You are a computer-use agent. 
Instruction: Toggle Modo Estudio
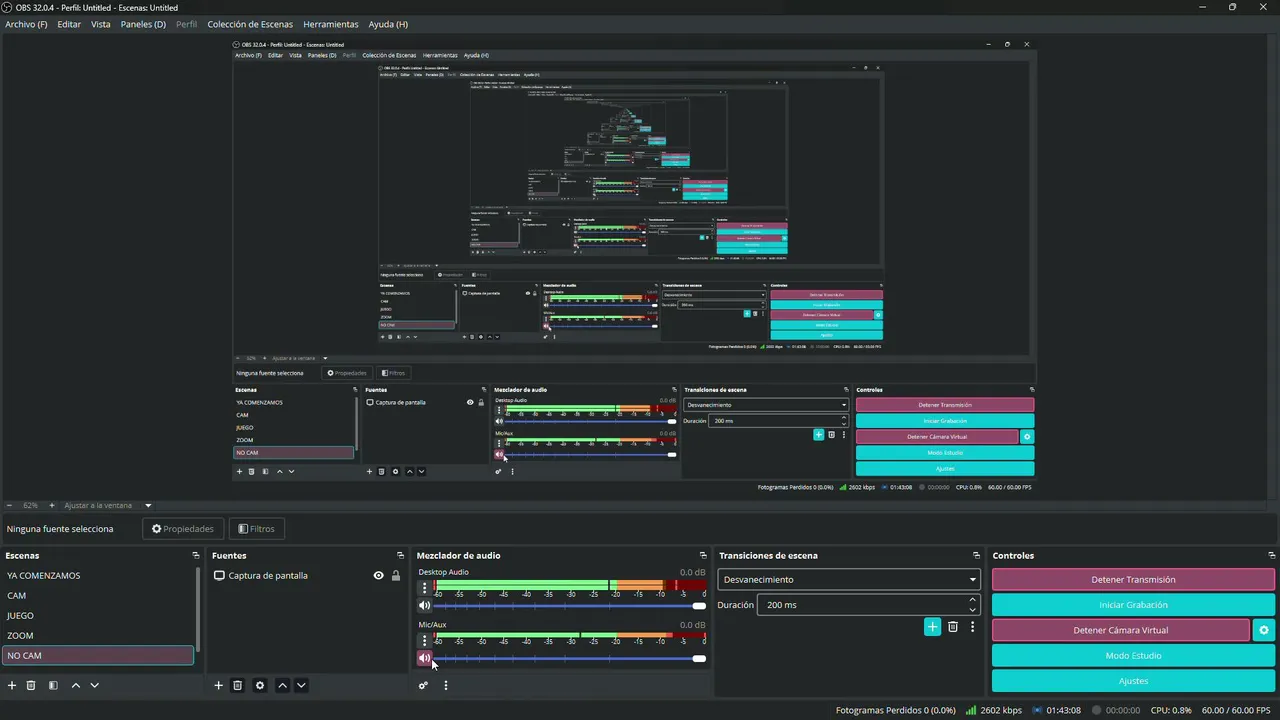[1133, 655]
